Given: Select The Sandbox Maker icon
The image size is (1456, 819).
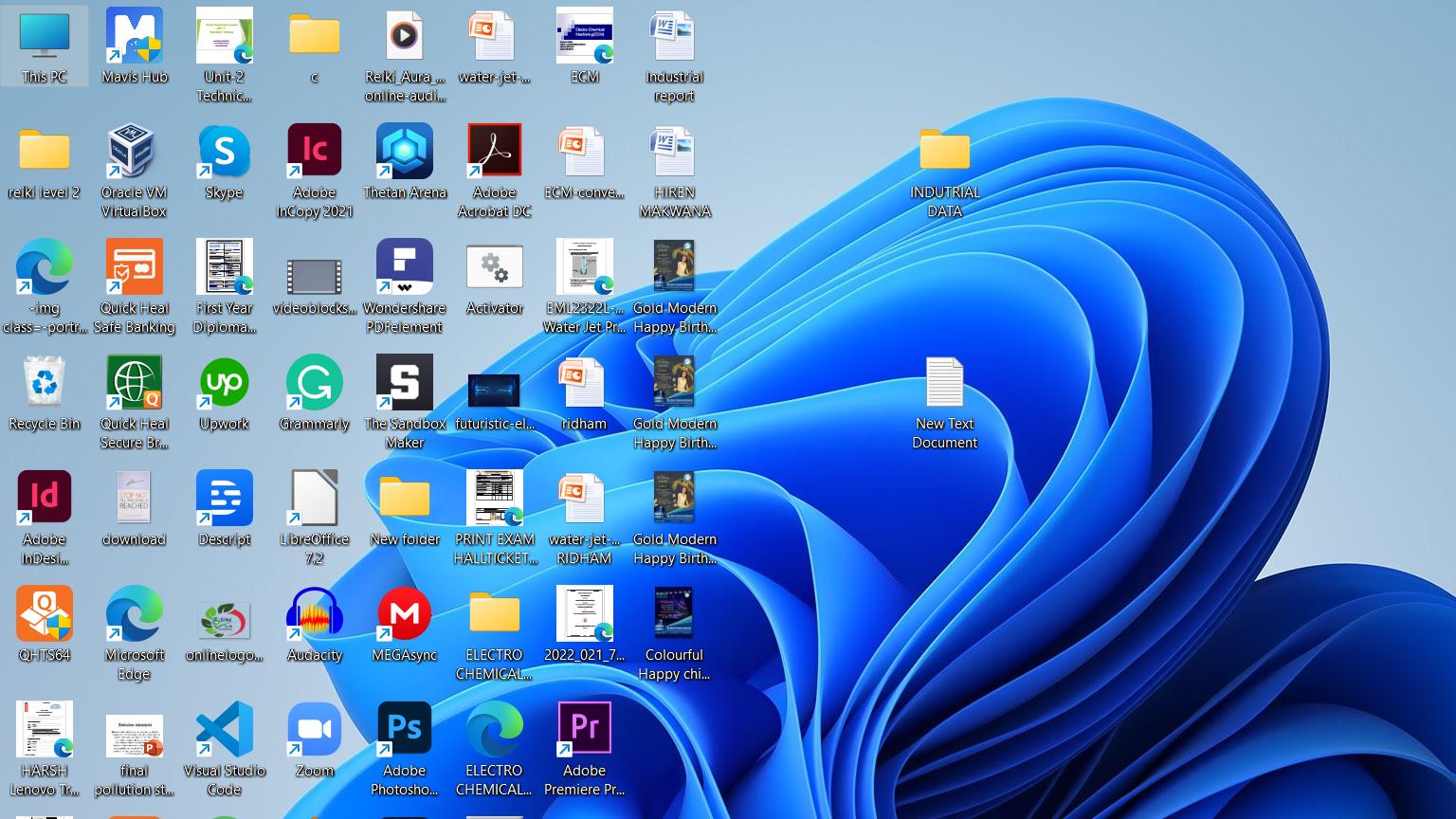Looking at the screenshot, I should [x=405, y=384].
